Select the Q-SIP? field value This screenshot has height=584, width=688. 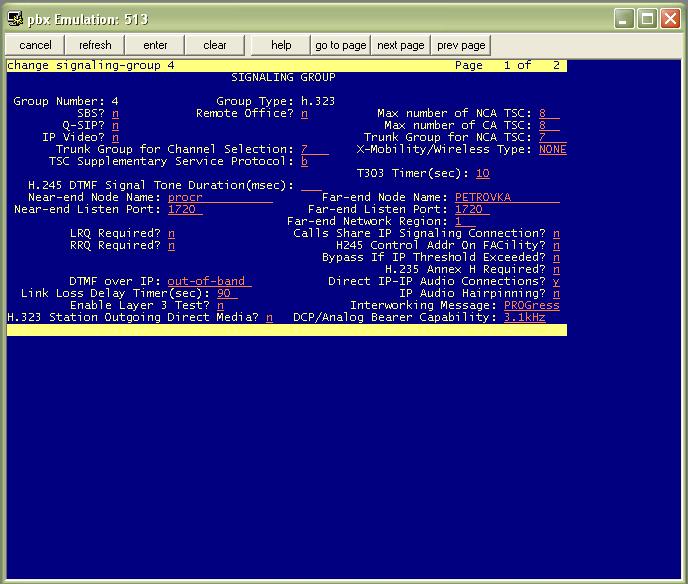115,125
